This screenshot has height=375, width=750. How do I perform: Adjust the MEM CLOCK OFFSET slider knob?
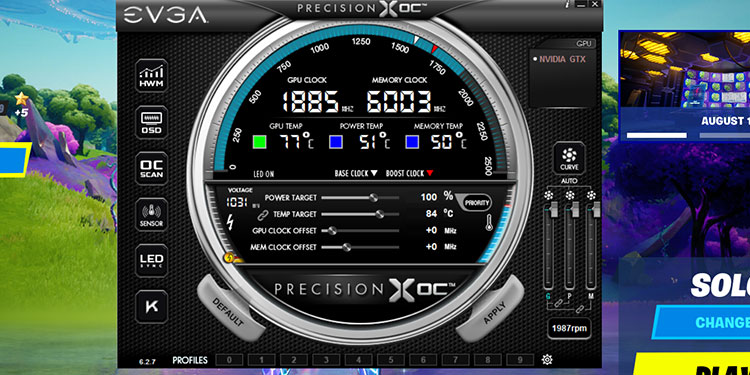[x=347, y=247]
